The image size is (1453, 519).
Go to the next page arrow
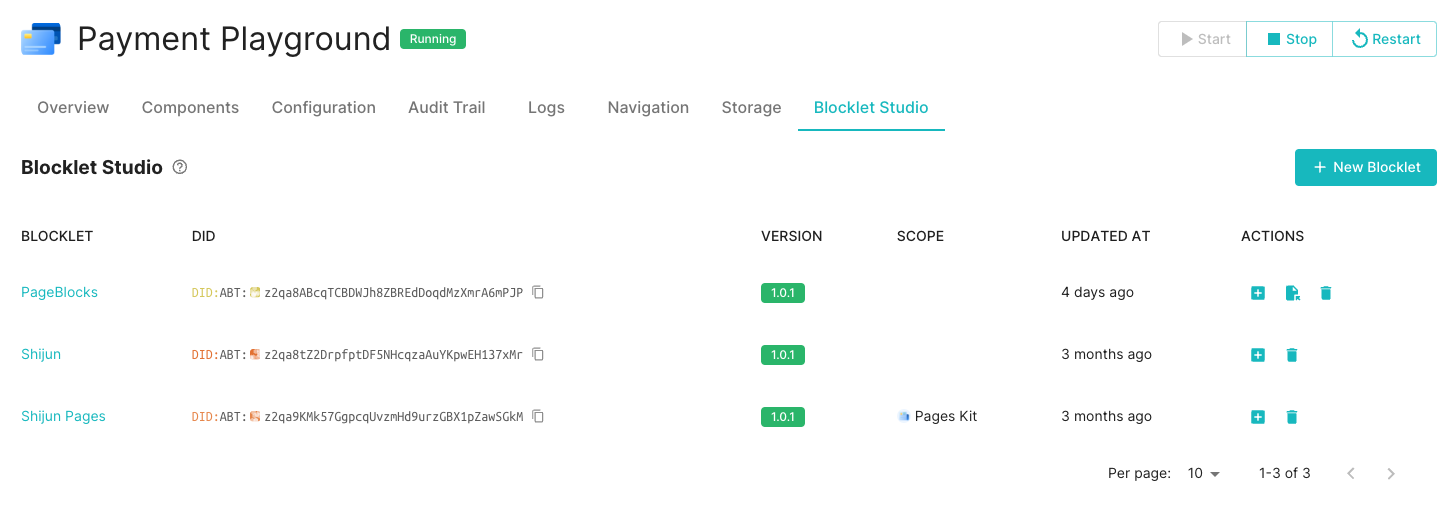coord(1391,474)
